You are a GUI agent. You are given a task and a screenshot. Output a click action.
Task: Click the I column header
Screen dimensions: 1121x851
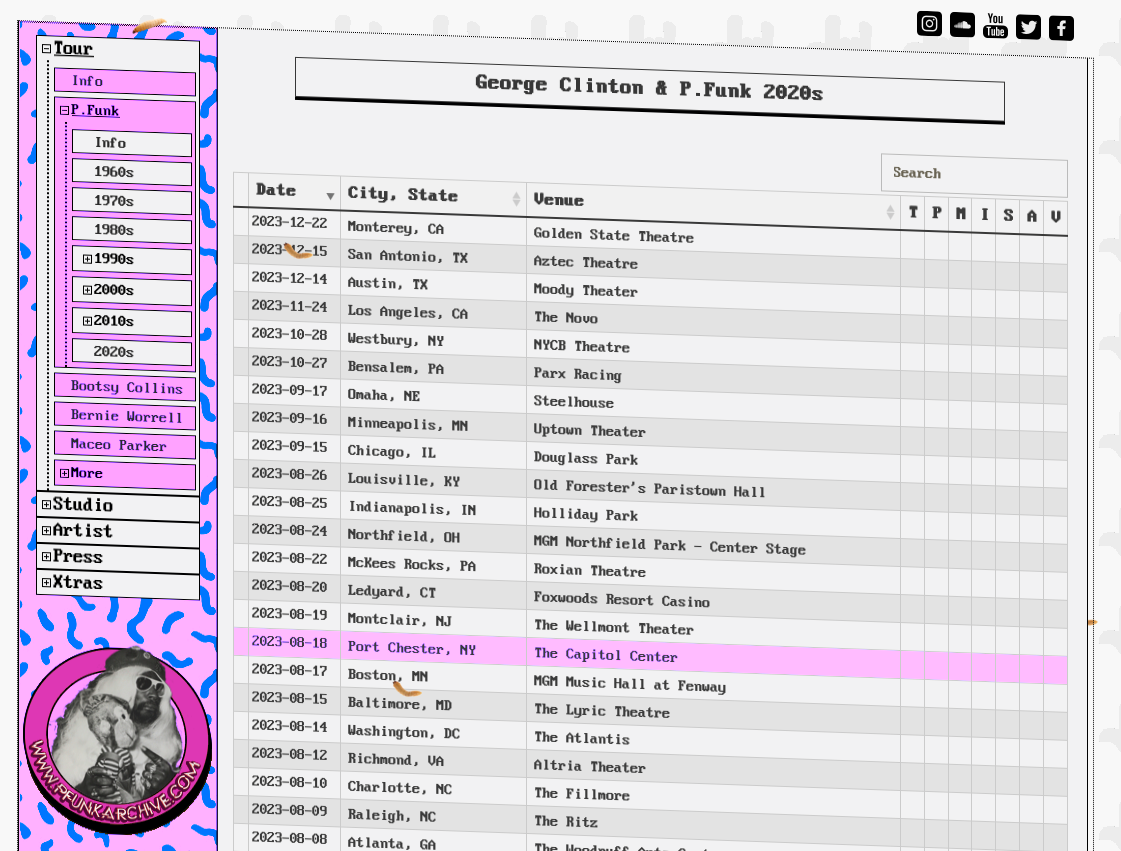pos(984,214)
